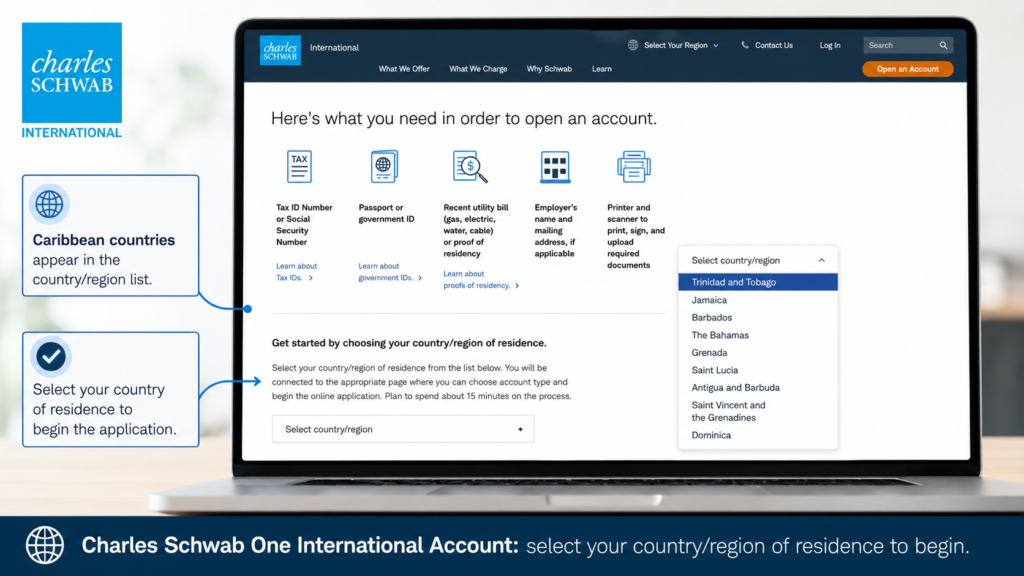Click Get started by choosing your country text
The image size is (1024, 576).
(x=409, y=343)
